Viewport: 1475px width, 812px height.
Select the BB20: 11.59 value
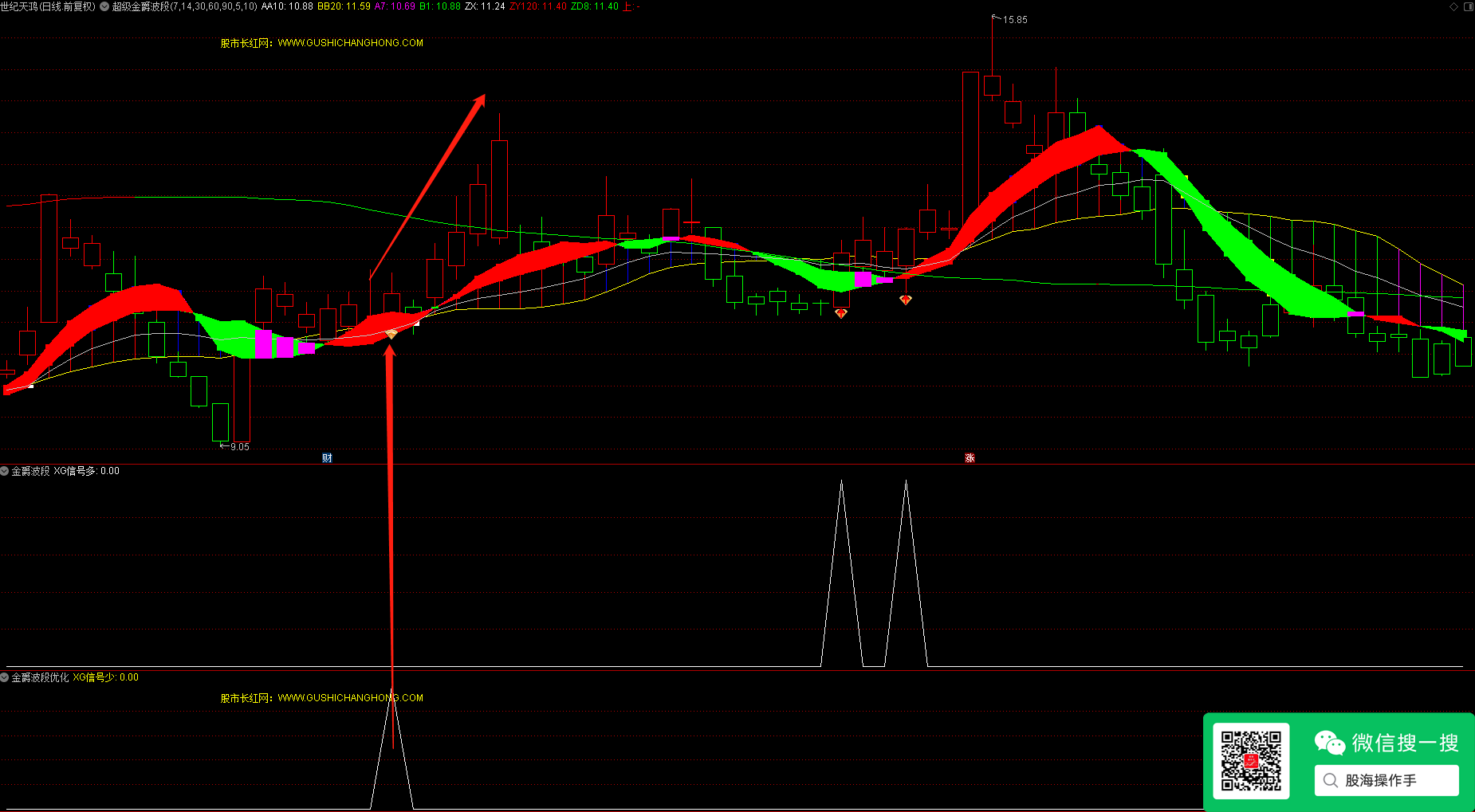click(x=344, y=6)
